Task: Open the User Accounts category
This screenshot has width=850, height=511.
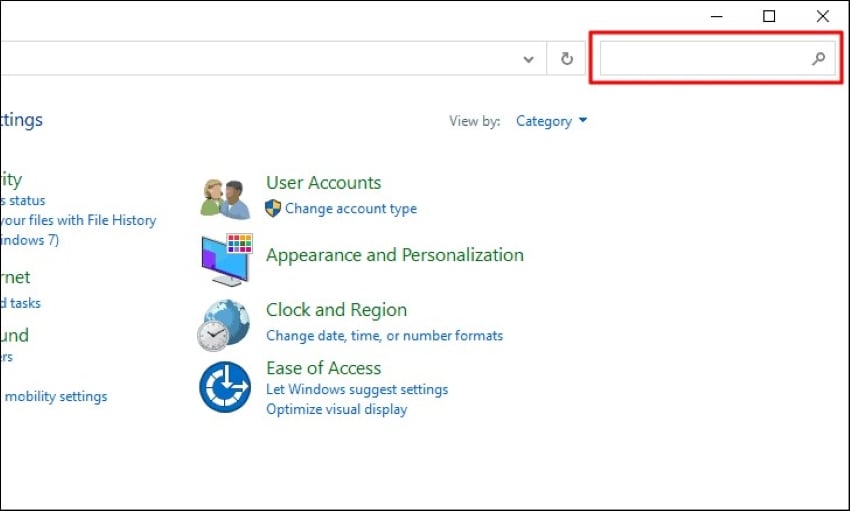Action: [x=323, y=183]
